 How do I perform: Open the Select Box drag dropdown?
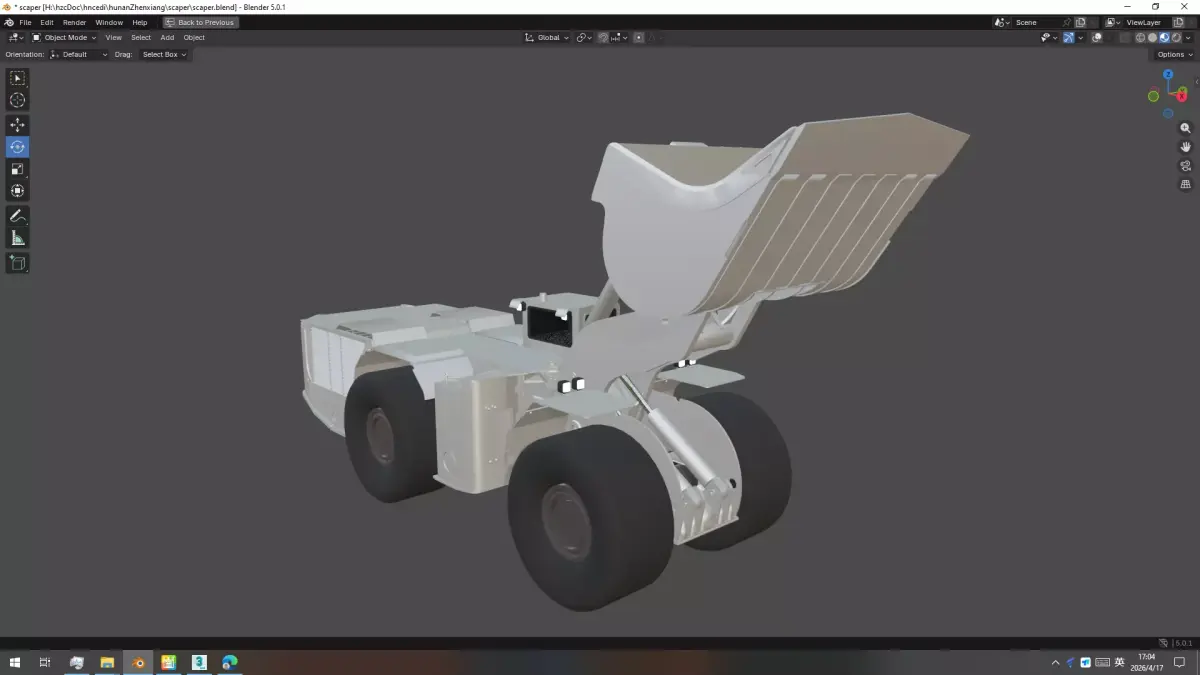(x=163, y=54)
